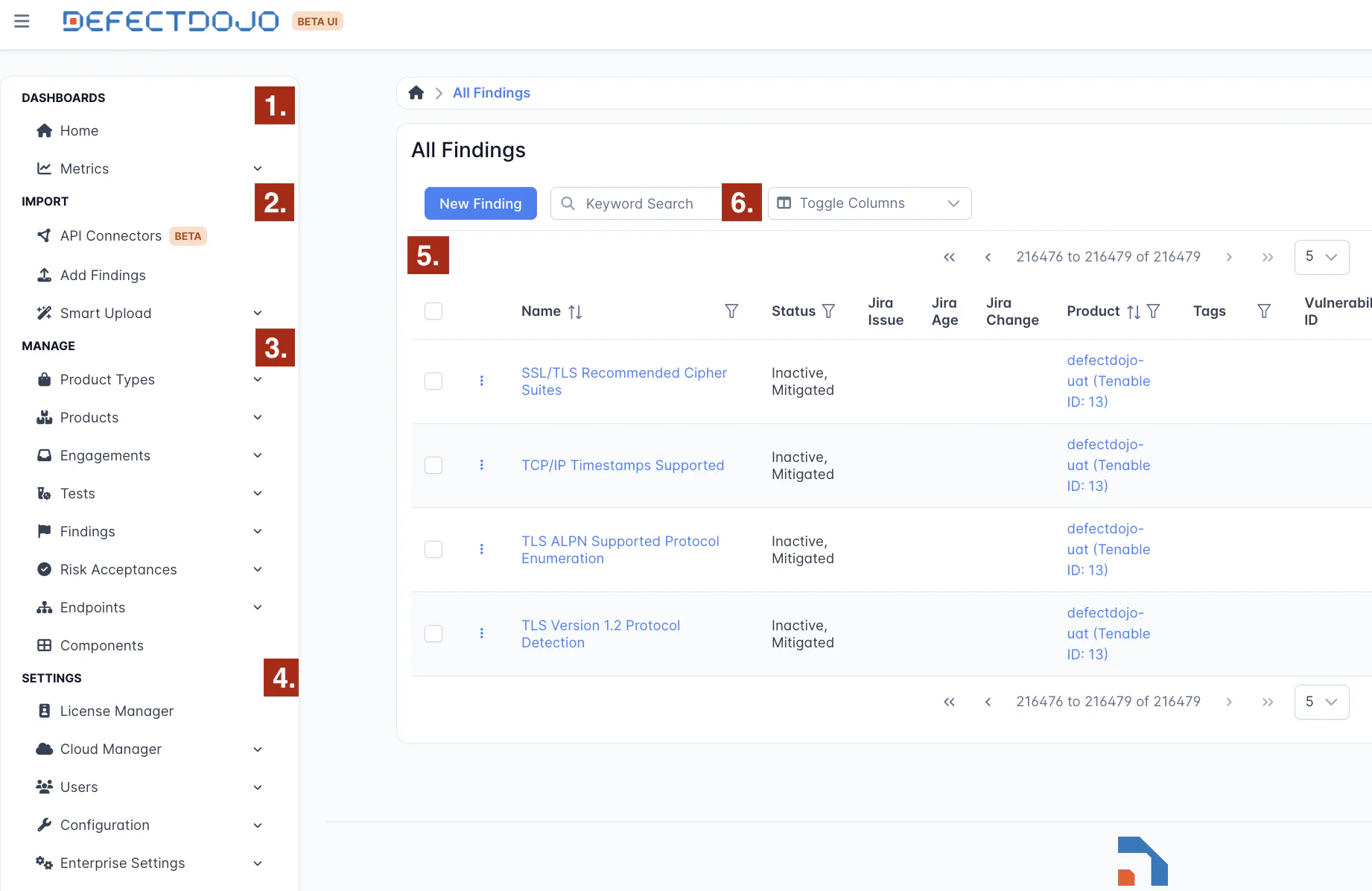Open Add Findings in the sidebar

(103, 275)
